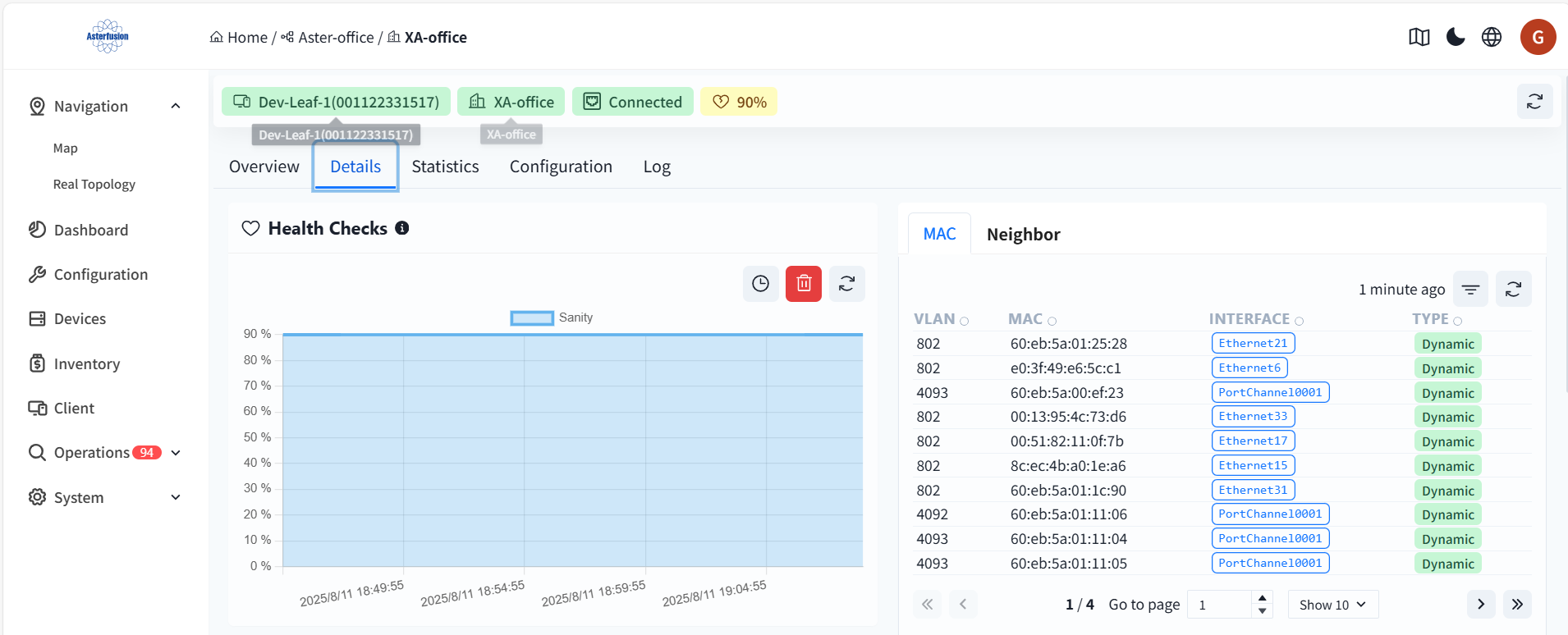Go to Home breadcrumb

coord(239,37)
